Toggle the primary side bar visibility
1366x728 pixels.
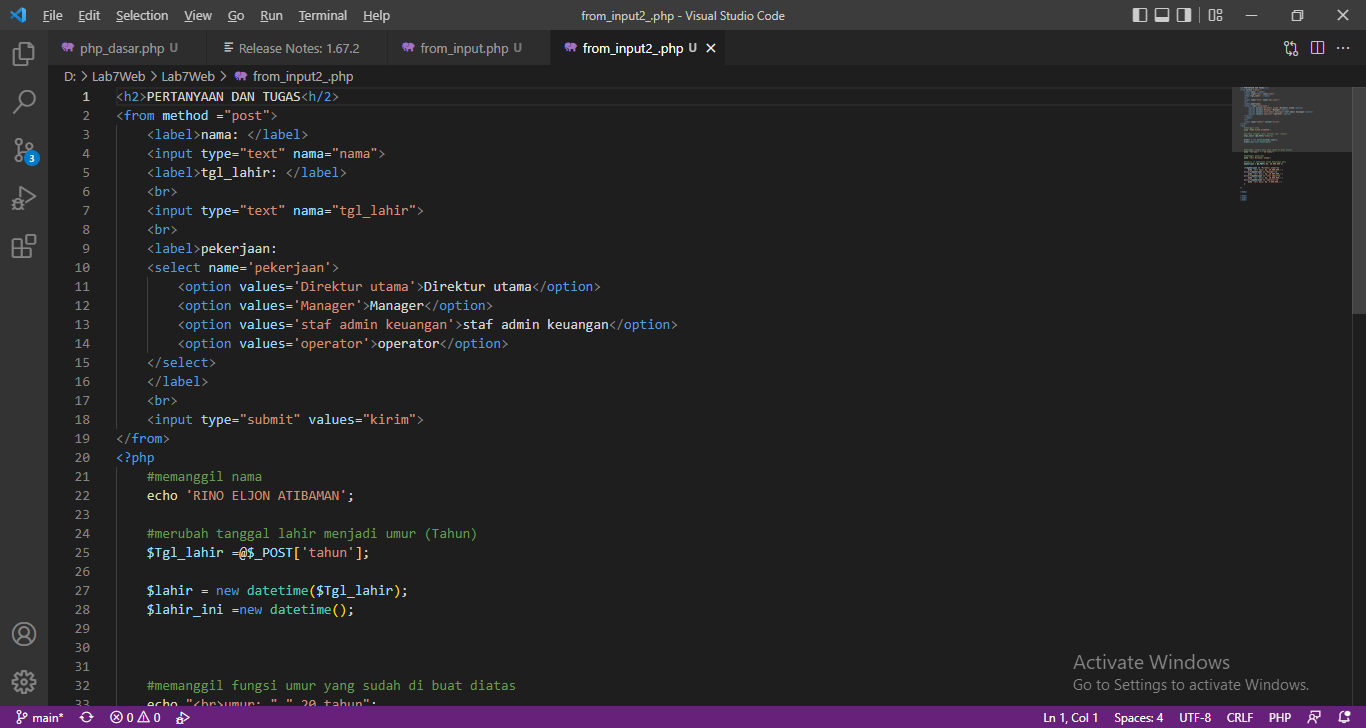(x=1140, y=15)
